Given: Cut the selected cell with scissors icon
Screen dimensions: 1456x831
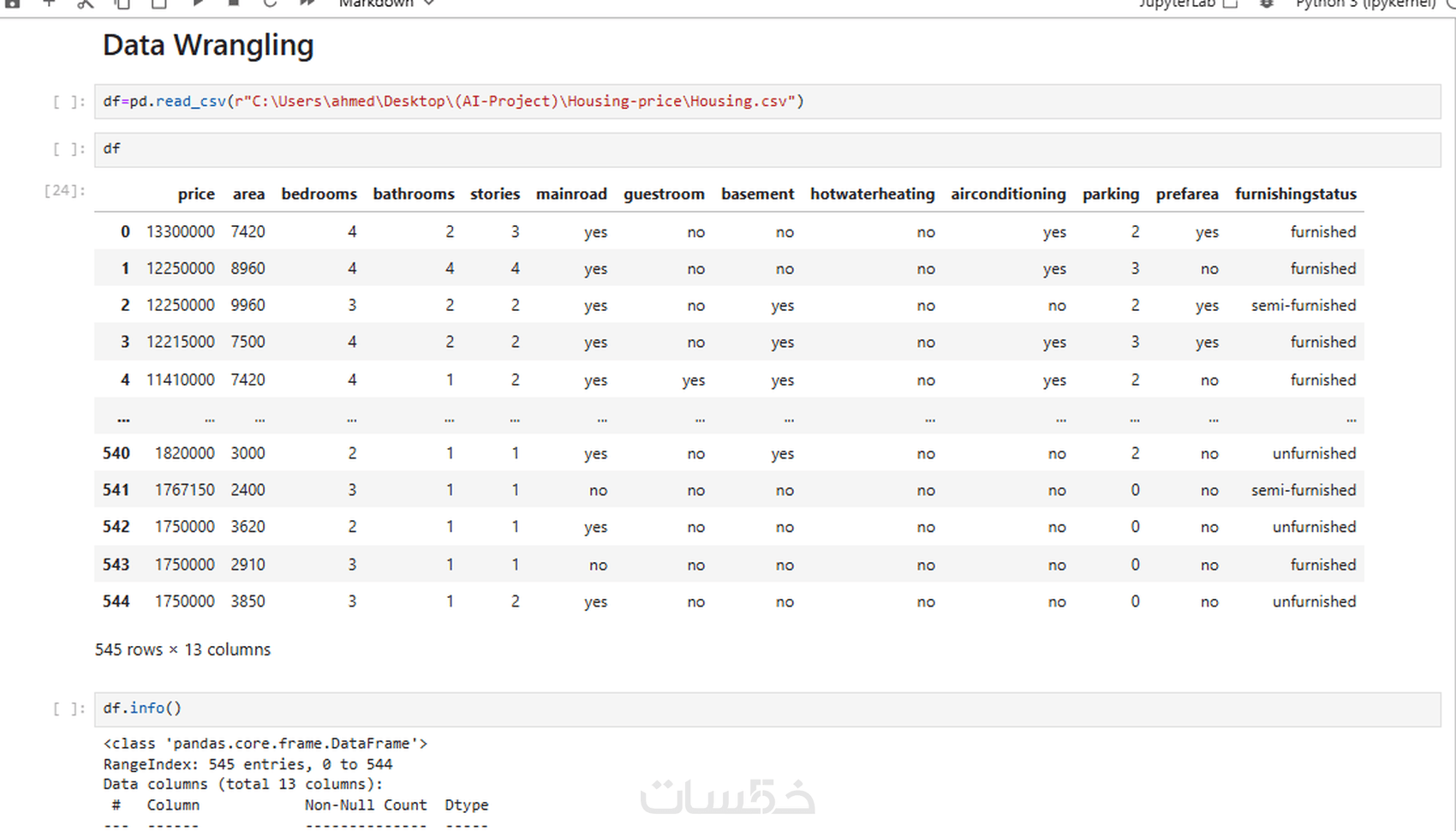Looking at the screenshot, I should (85, 3).
